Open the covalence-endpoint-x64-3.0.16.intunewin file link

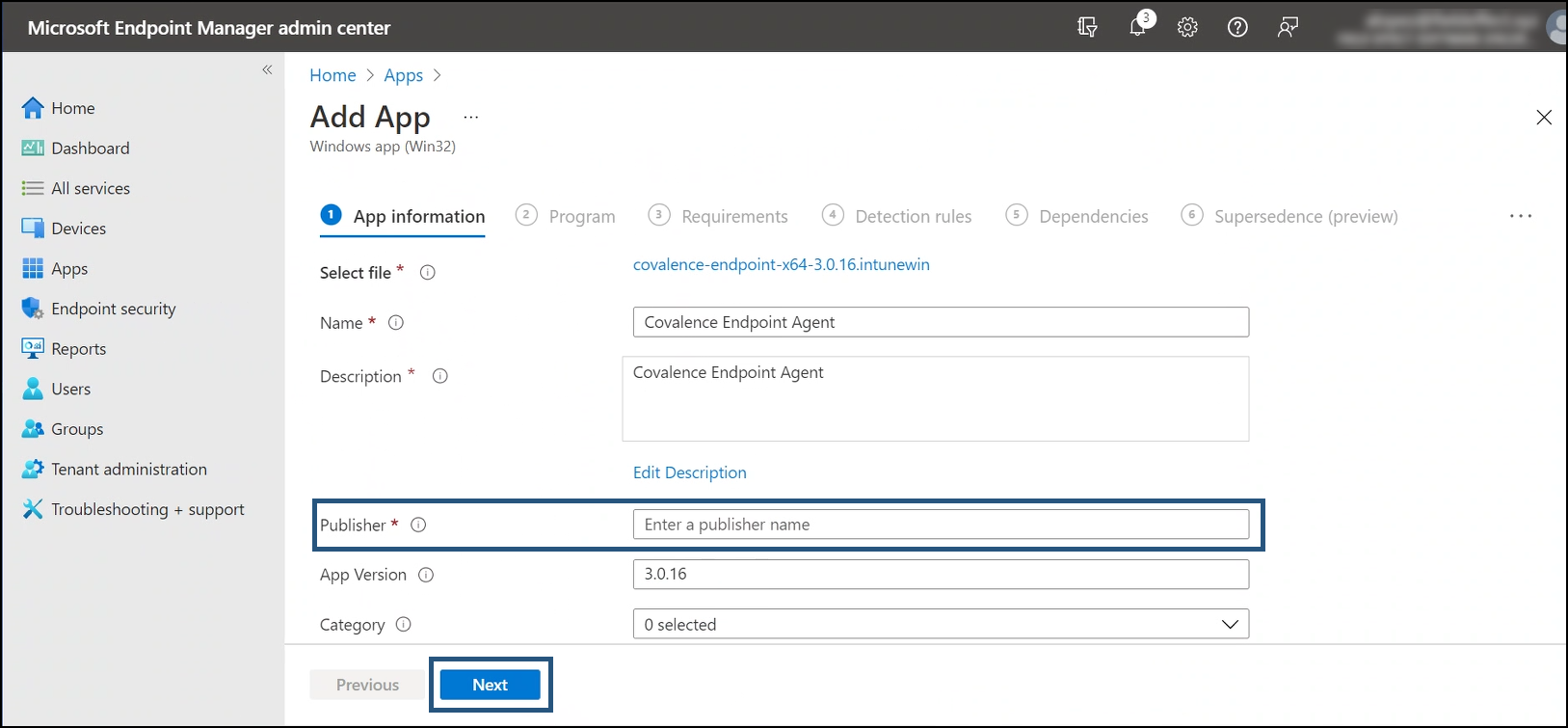782,264
